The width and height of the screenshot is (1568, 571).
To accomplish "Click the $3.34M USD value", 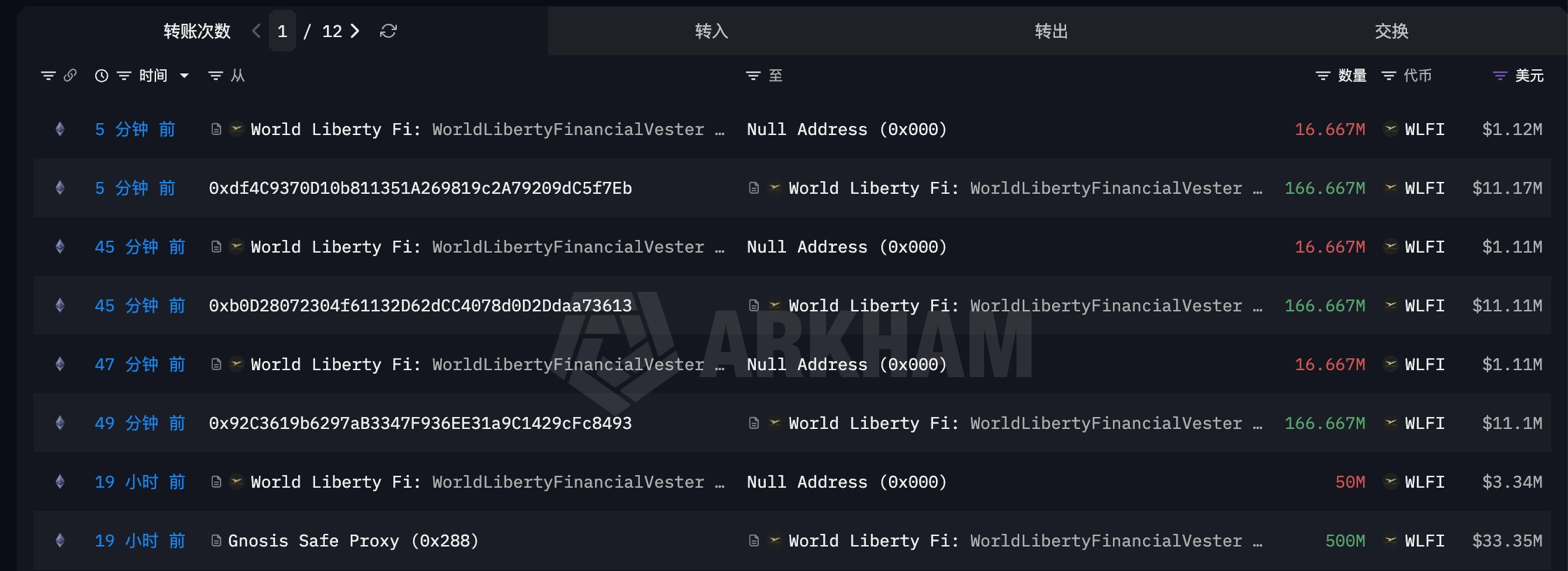I will 1512,481.
